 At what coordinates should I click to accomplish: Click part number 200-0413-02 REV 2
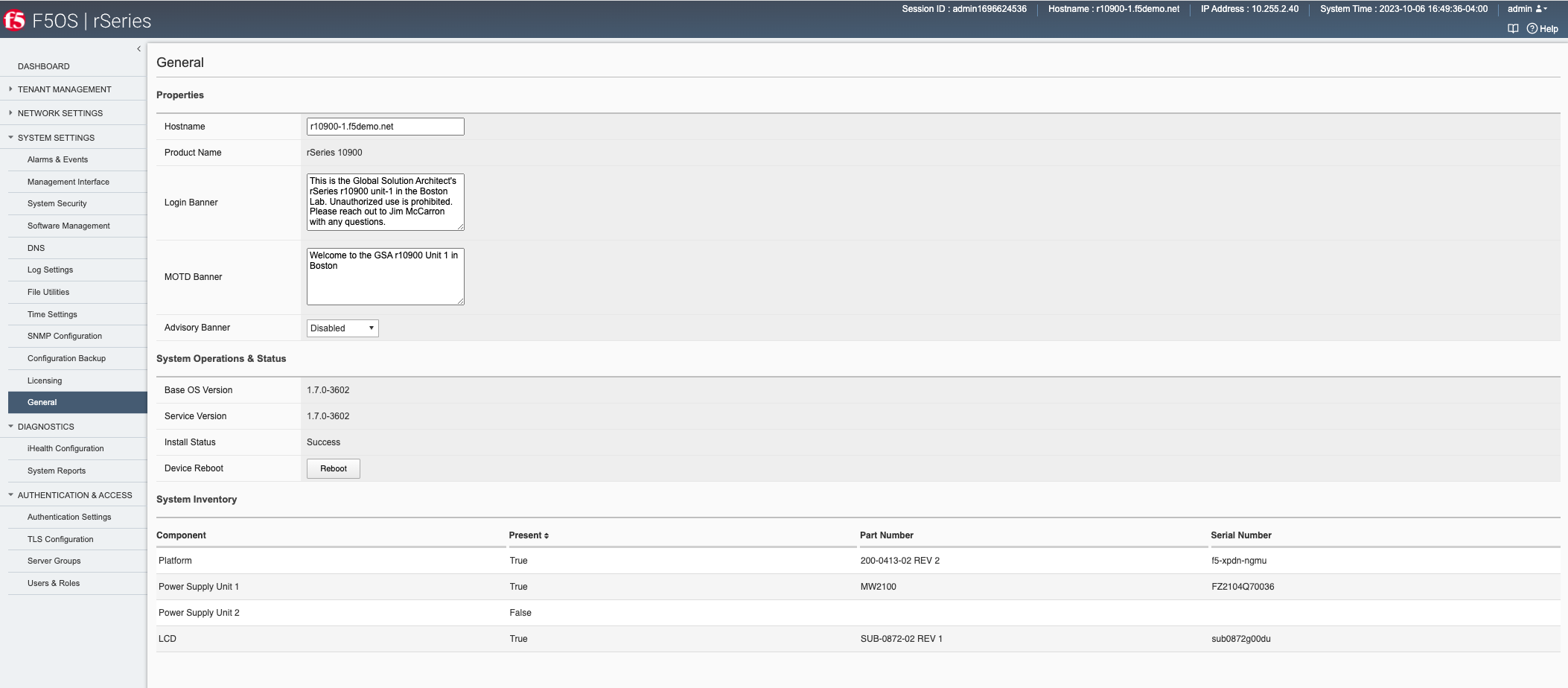900,561
